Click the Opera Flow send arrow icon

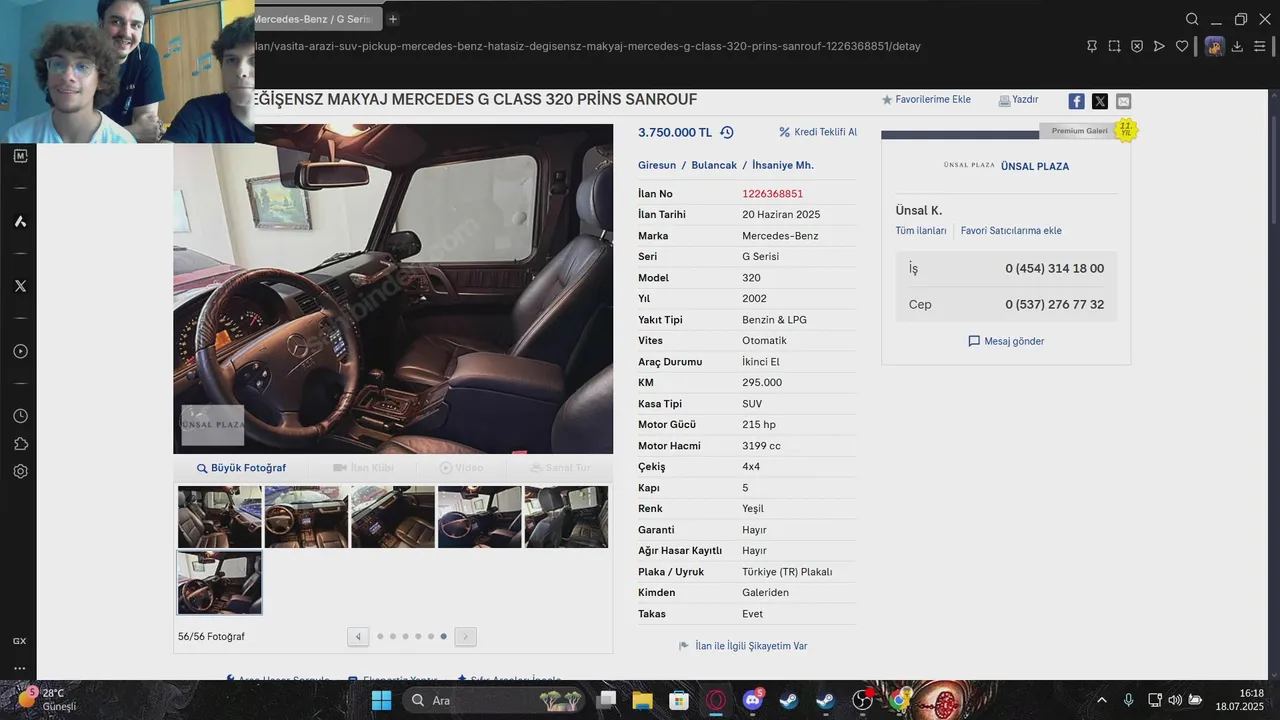point(1159,46)
